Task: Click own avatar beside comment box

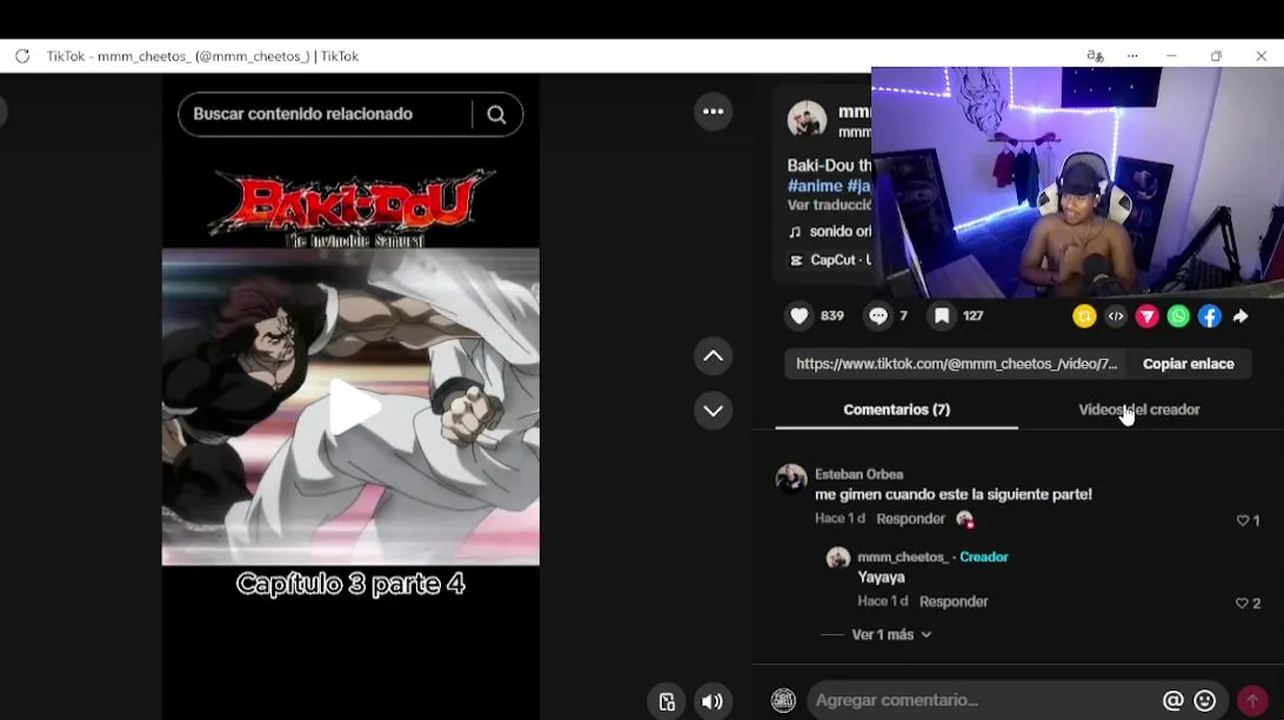Action: [783, 701]
